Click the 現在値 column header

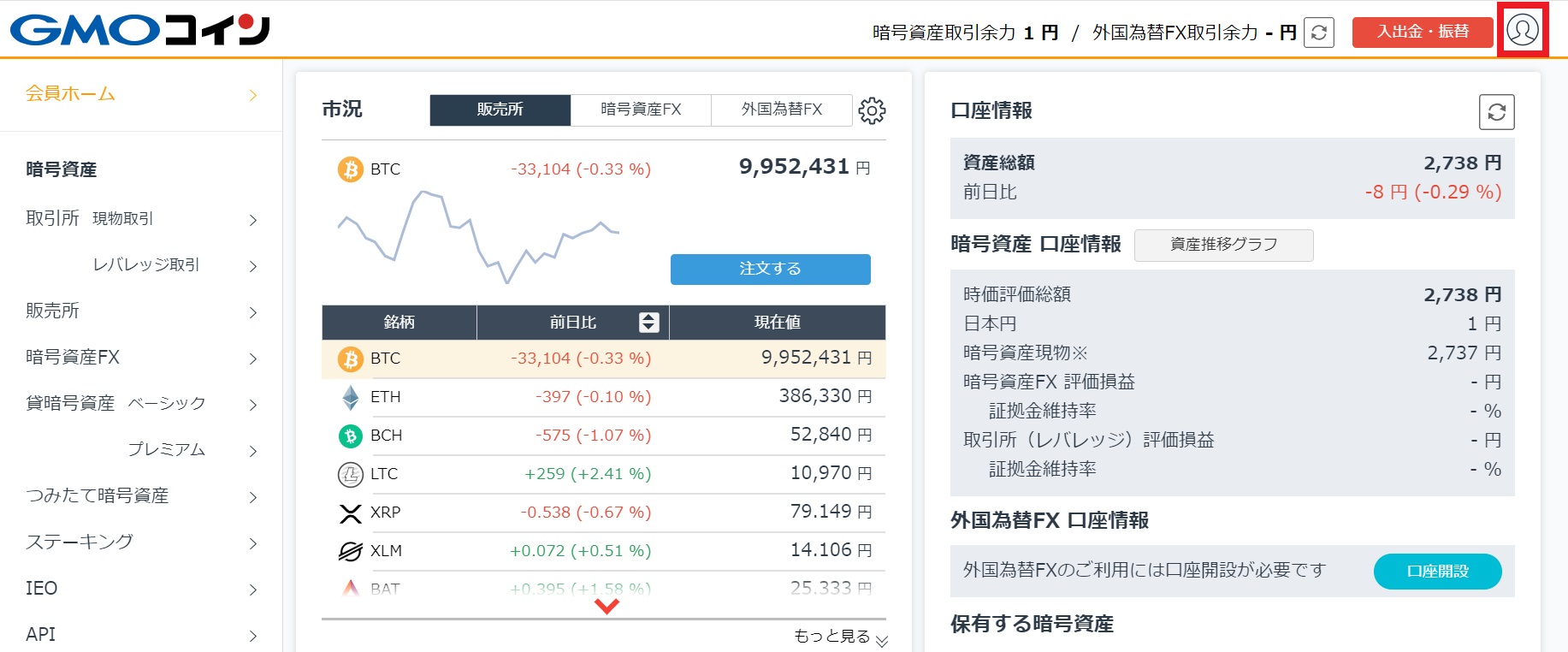point(778,323)
